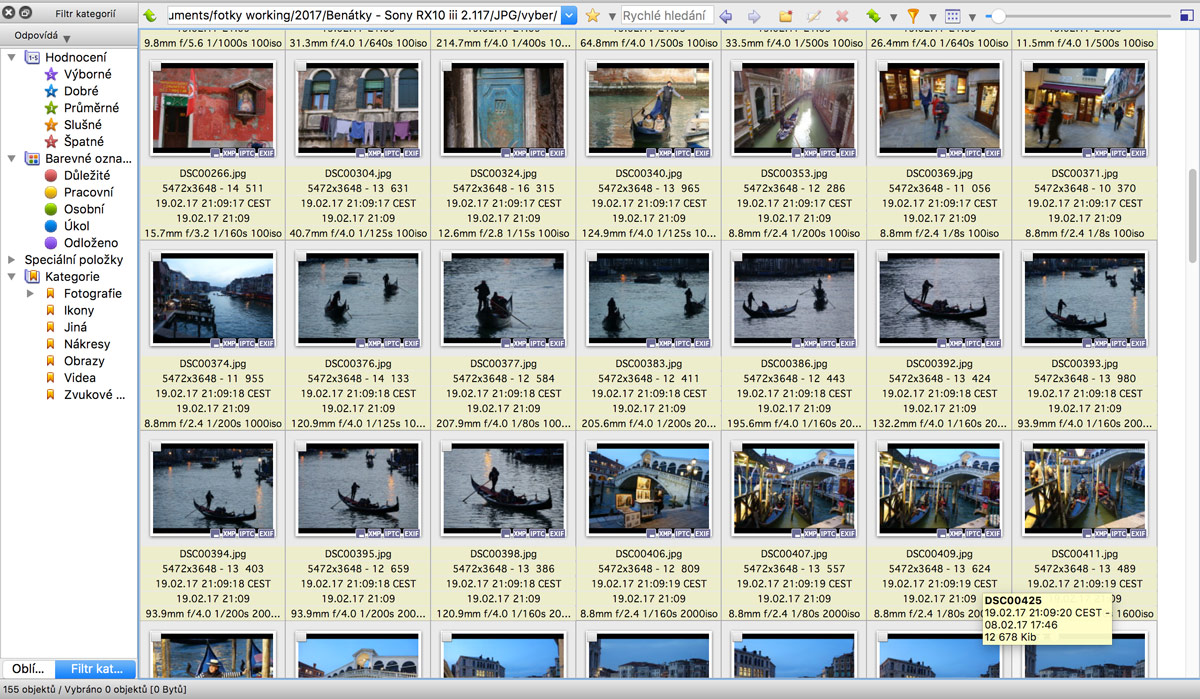Viewport: 1200px width, 699px height.
Task: Open the Odpovídá match options
Action: pyautogui.click(x=42, y=37)
